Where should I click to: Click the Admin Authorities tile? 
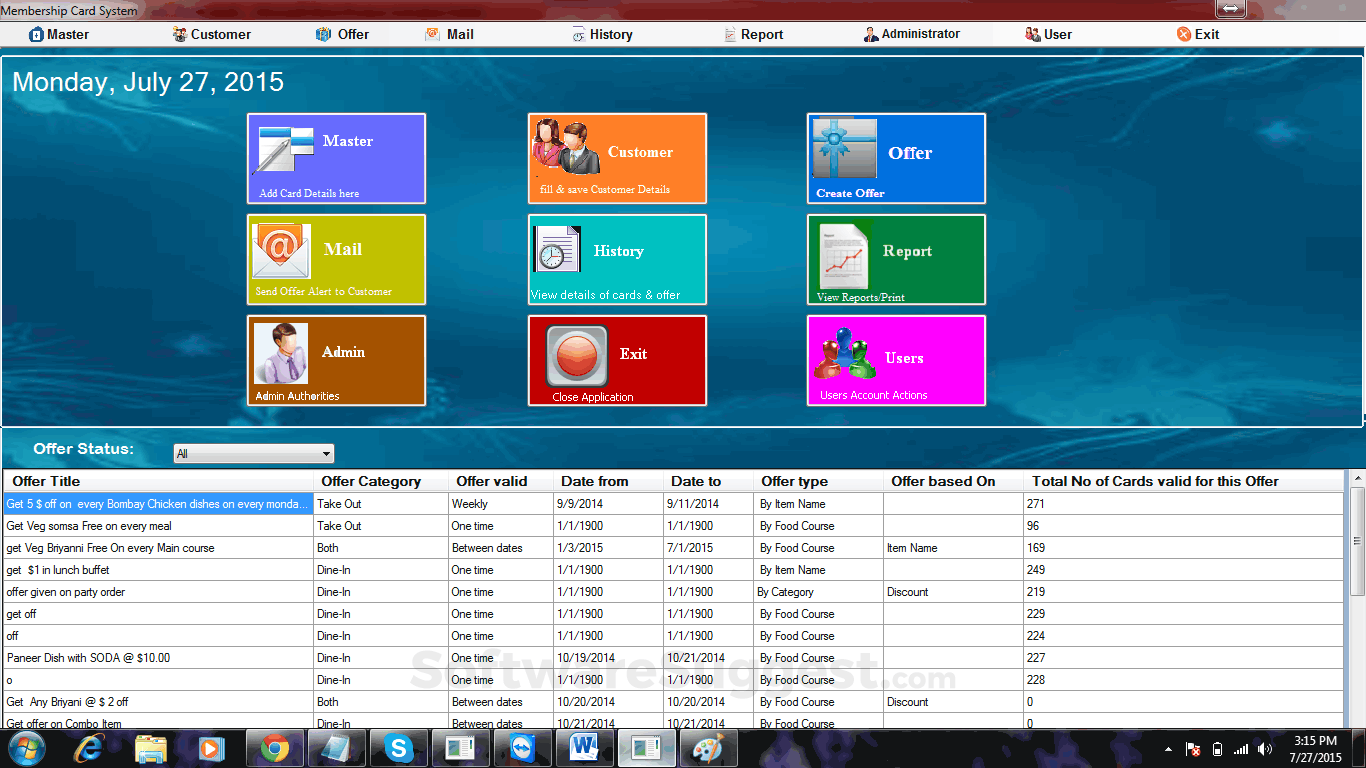click(336, 360)
